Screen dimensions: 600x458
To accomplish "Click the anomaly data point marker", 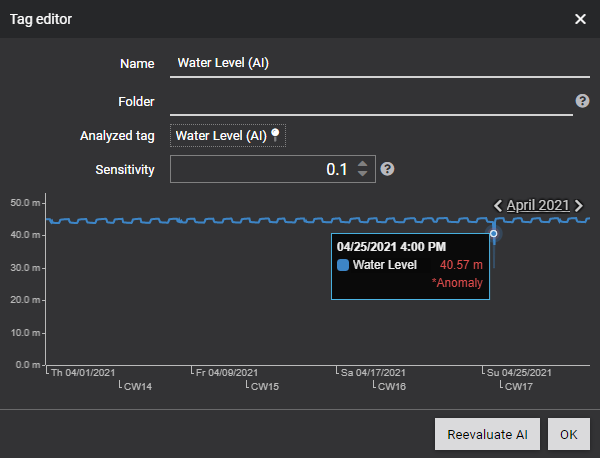I will [x=494, y=233].
